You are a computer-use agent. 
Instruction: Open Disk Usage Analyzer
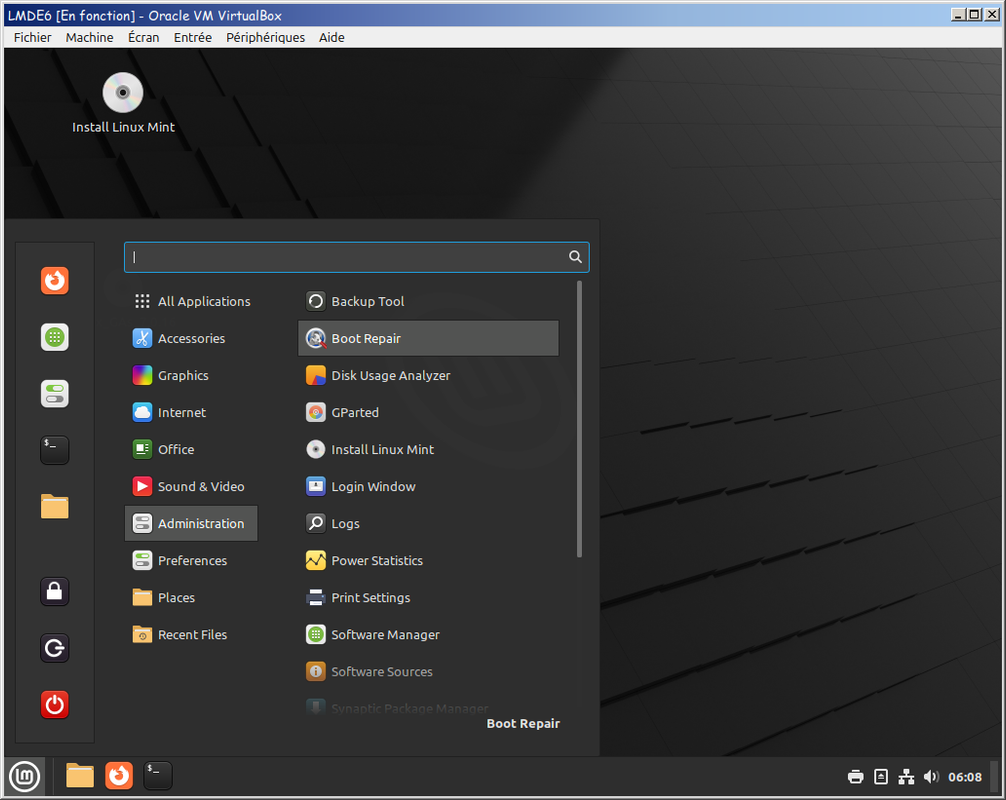pyautogui.click(x=429, y=375)
